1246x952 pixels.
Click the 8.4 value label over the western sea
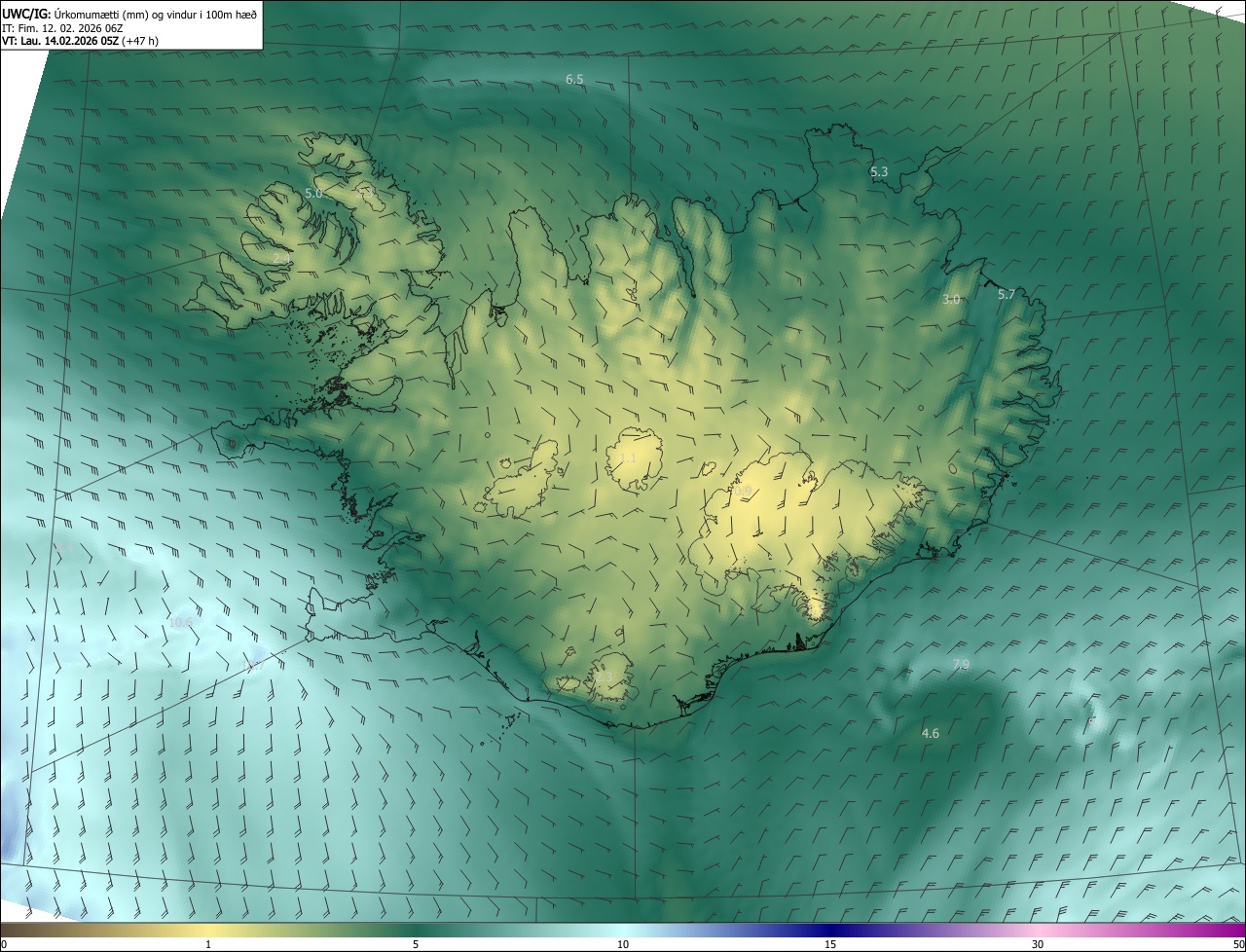pos(64,547)
